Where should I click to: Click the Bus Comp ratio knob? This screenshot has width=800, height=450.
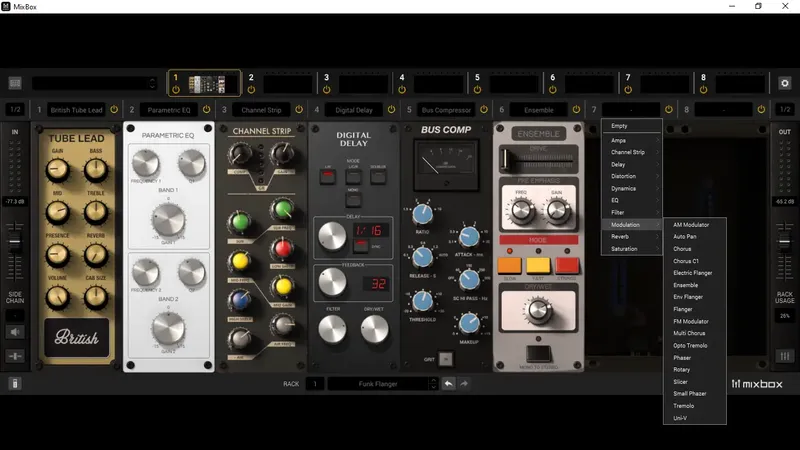[x=422, y=214]
